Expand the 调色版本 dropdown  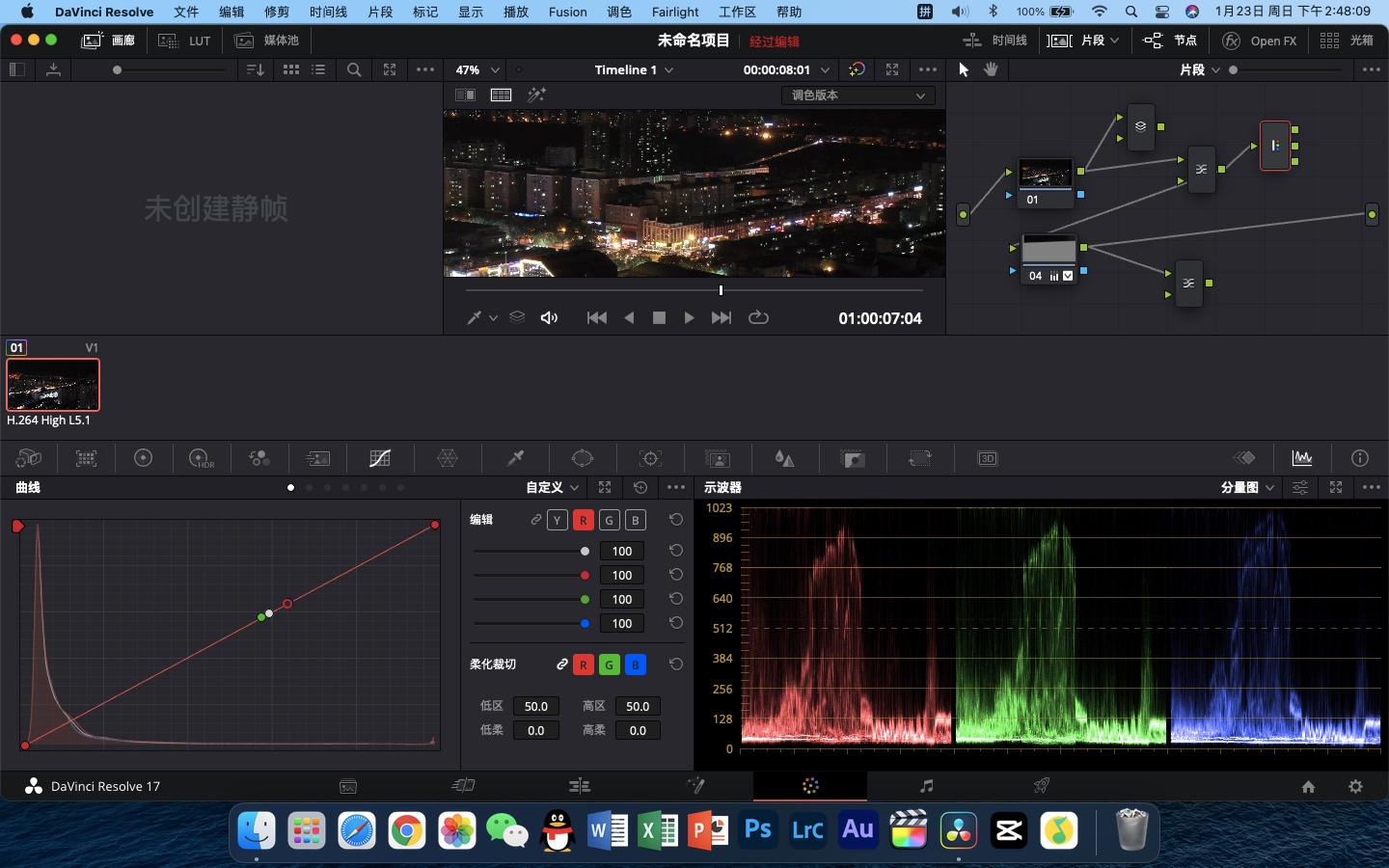click(858, 95)
